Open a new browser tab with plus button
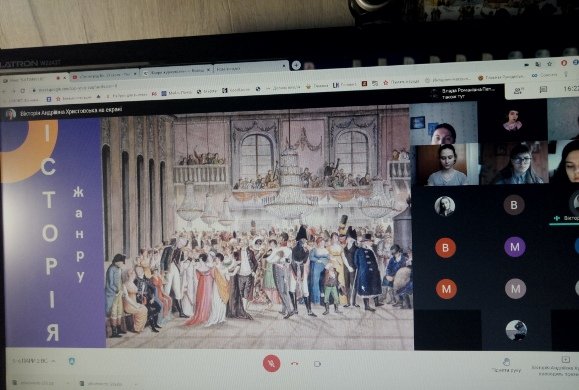The width and height of the screenshot is (579, 390). click(296, 65)
